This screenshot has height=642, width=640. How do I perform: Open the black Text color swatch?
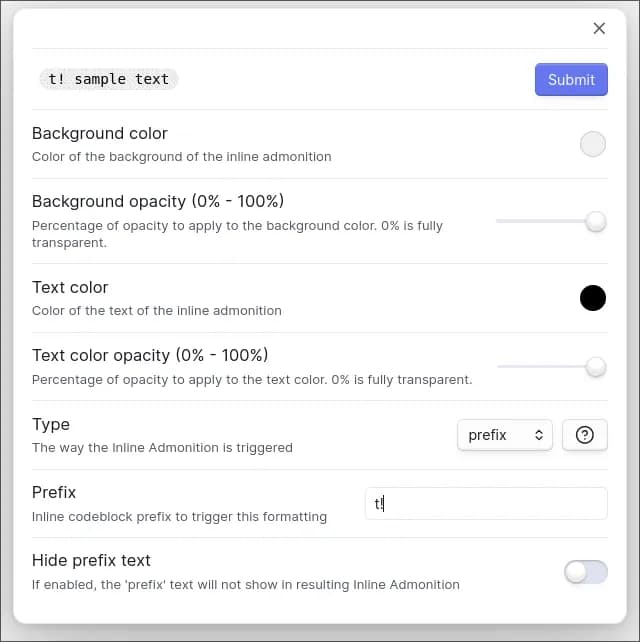(x=593, y=298)
